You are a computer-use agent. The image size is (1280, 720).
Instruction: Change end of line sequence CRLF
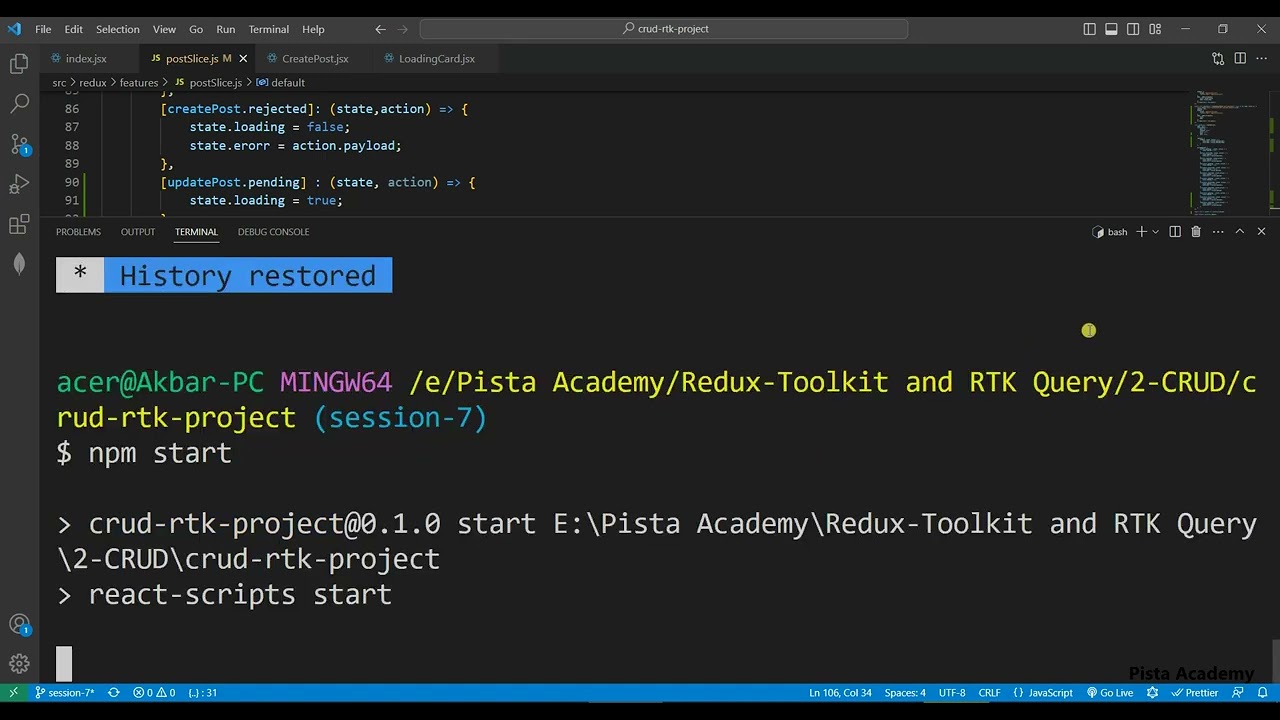989,693
